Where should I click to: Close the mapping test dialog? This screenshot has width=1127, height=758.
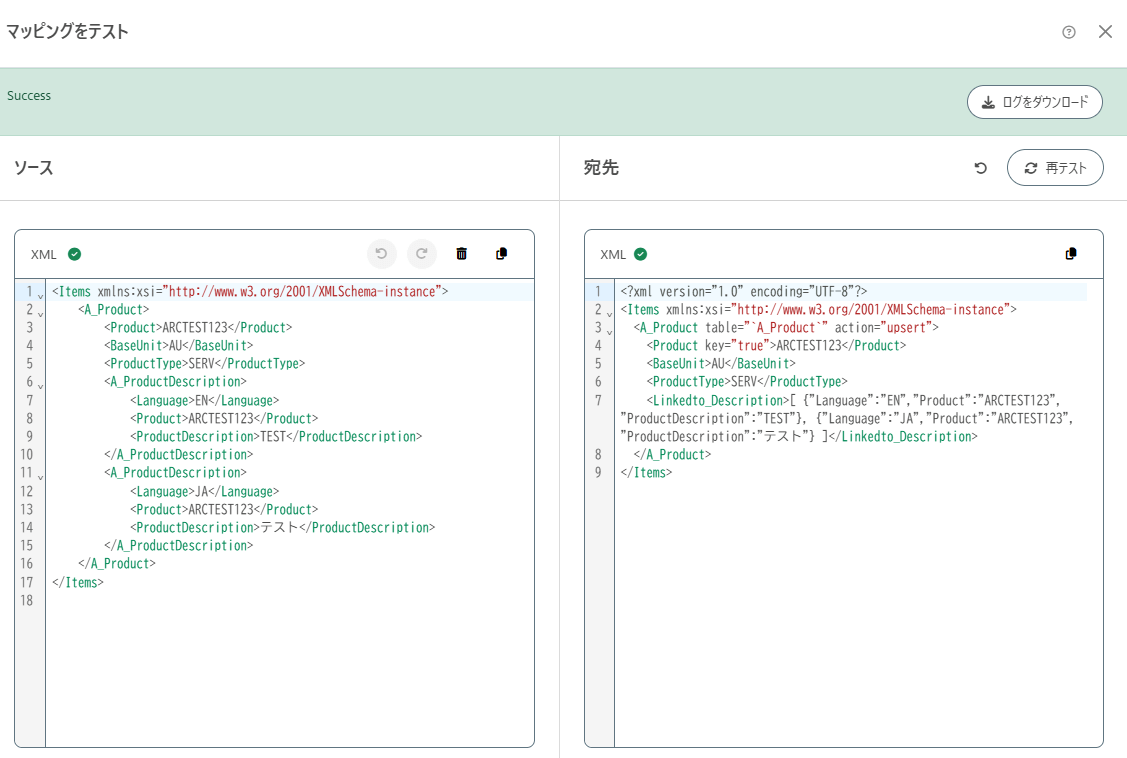pyautogui.click(x=1105, y=32)
